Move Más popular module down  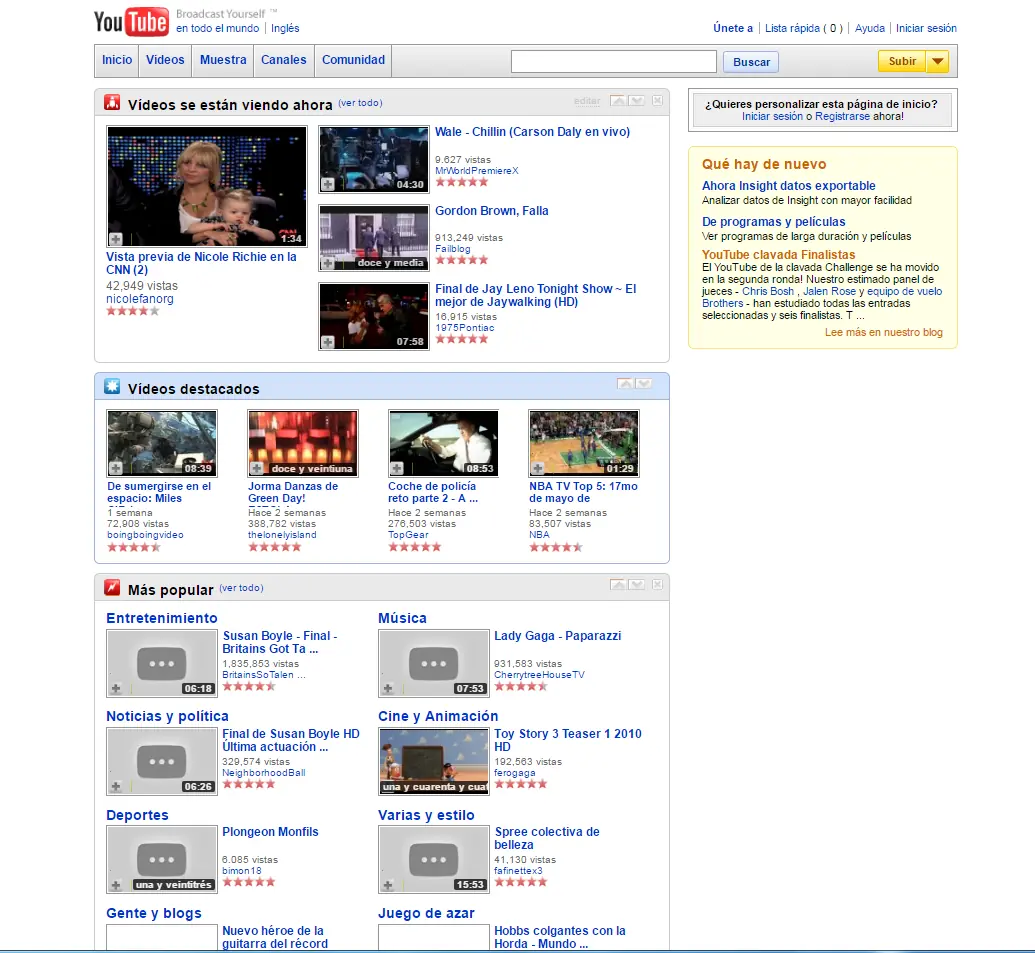pyautogui.click(x=636, y=585)
